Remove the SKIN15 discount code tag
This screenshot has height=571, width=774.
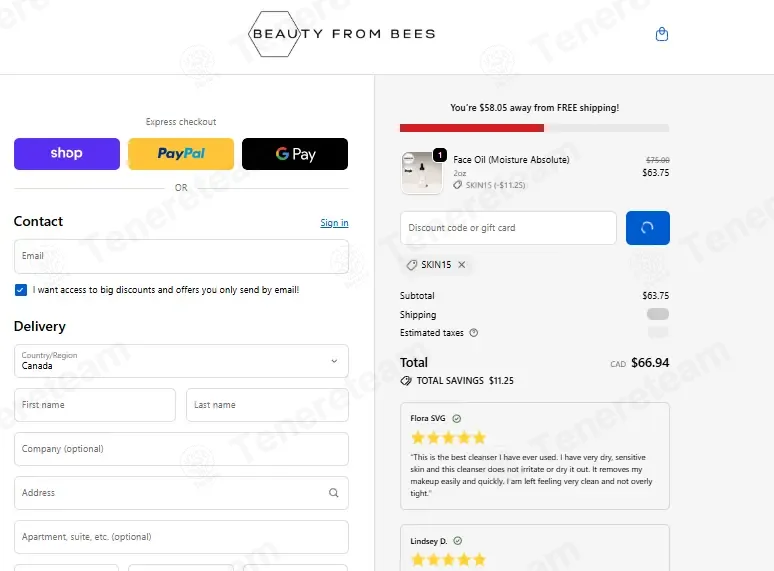[x=462, y=265]
